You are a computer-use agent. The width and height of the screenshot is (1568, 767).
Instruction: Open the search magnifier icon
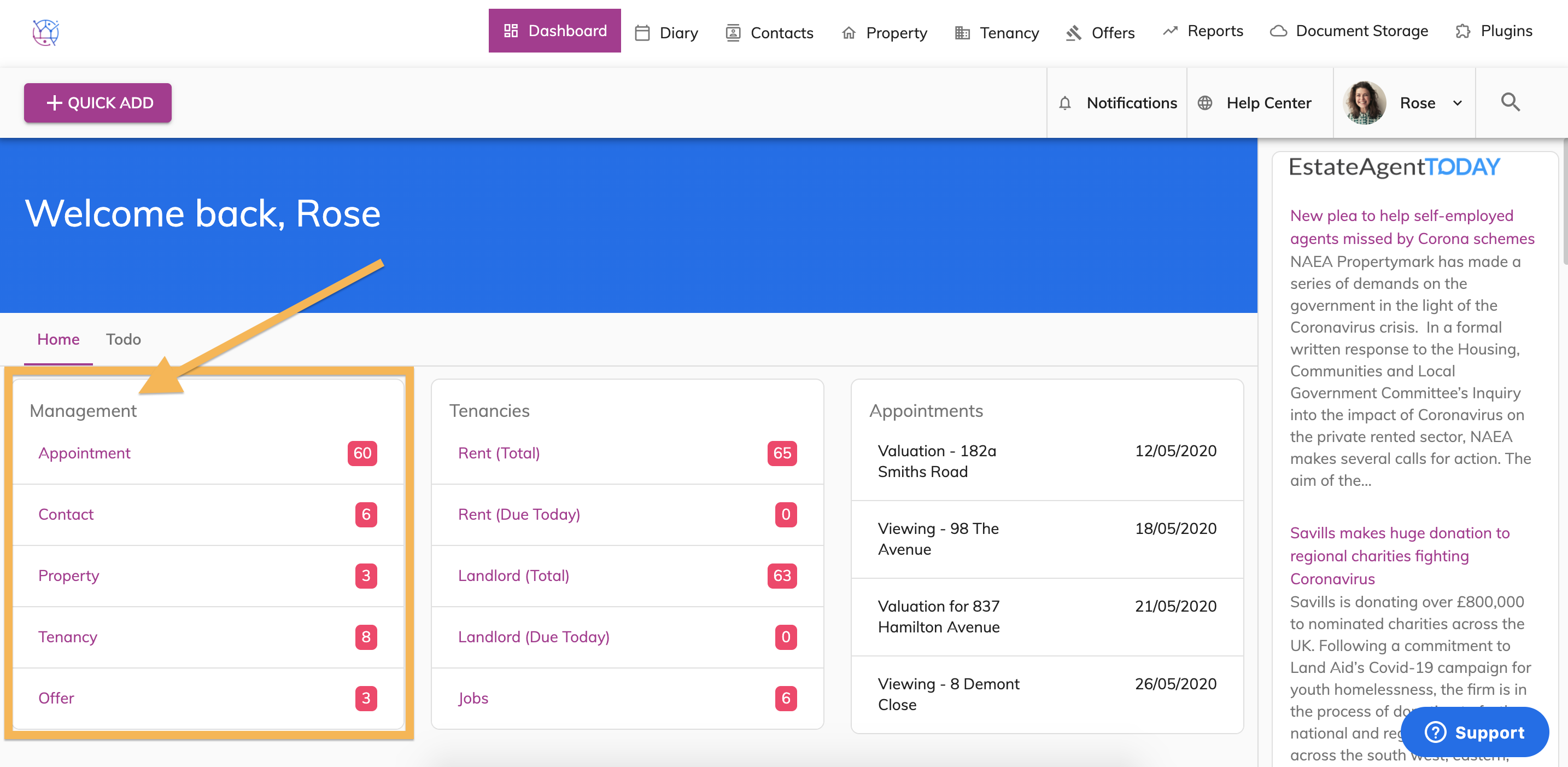[x=1510, y=102]
